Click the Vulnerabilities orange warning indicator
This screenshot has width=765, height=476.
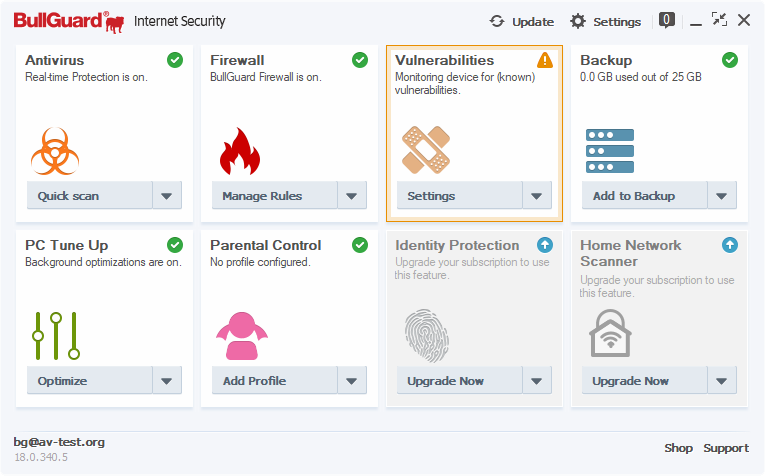545,60
